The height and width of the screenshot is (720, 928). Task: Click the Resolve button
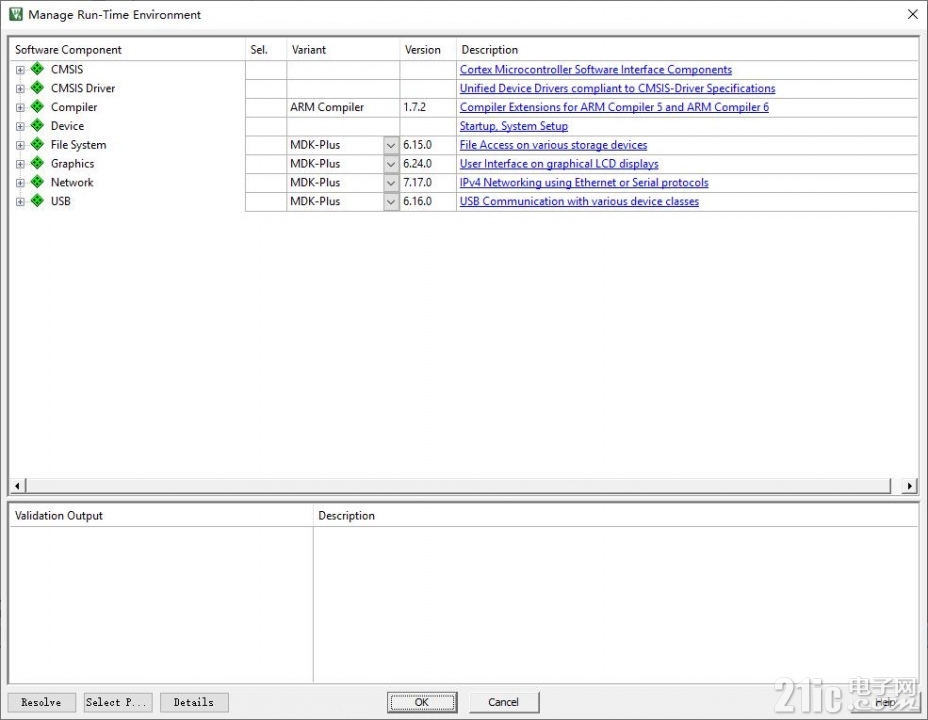click(41, 702)
